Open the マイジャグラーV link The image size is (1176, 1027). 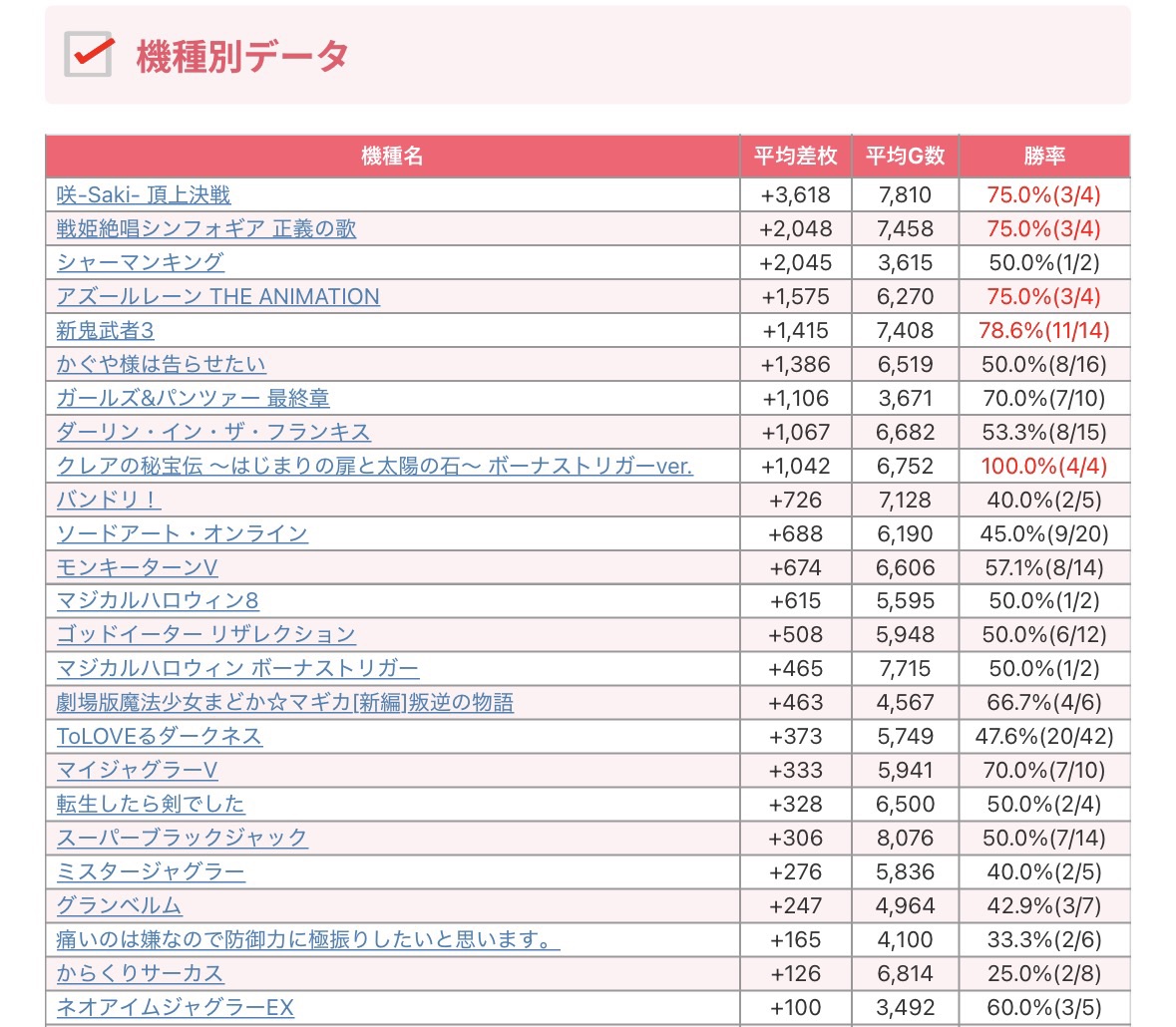pos(138,770)
